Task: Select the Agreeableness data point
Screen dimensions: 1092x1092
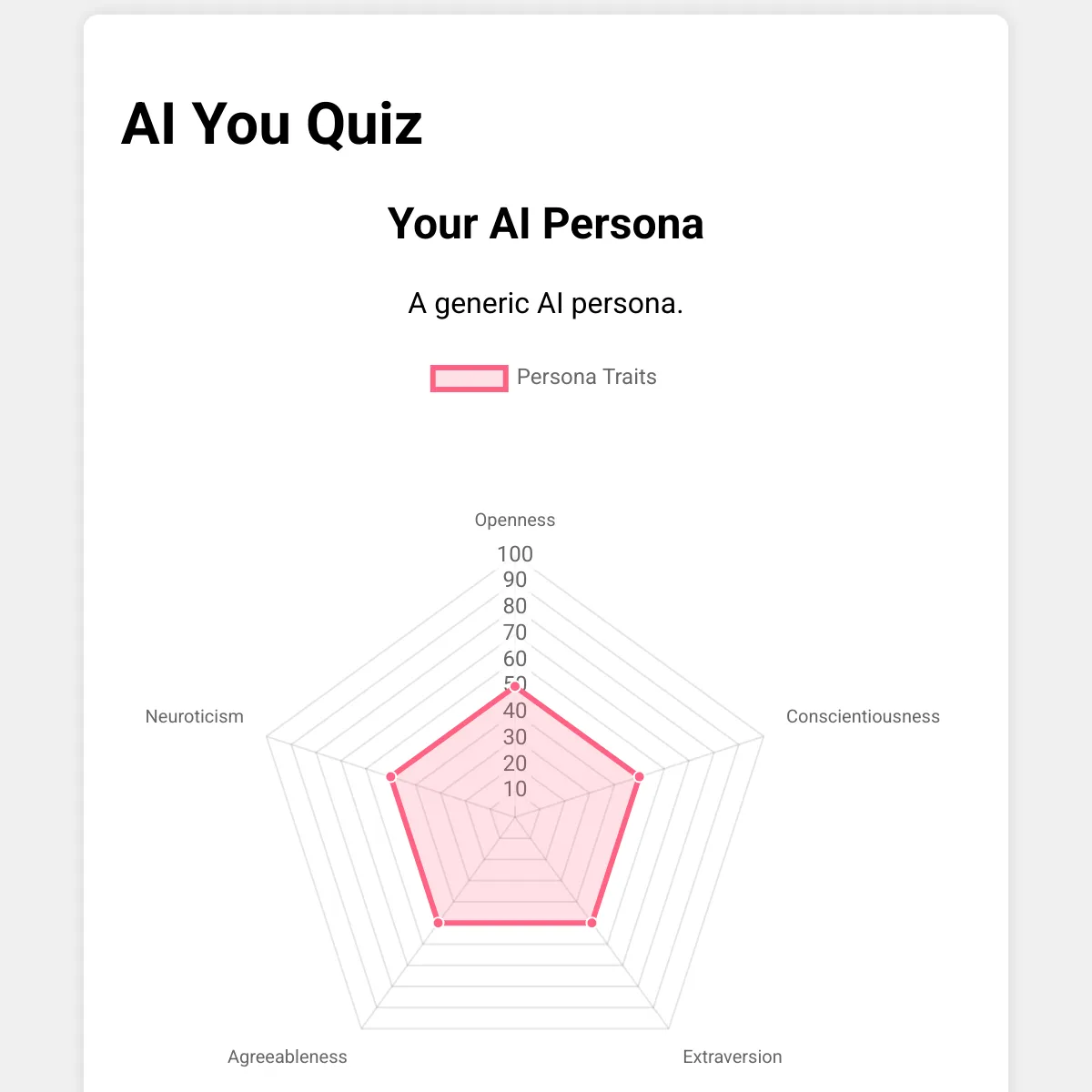Action: coord(439,923)
